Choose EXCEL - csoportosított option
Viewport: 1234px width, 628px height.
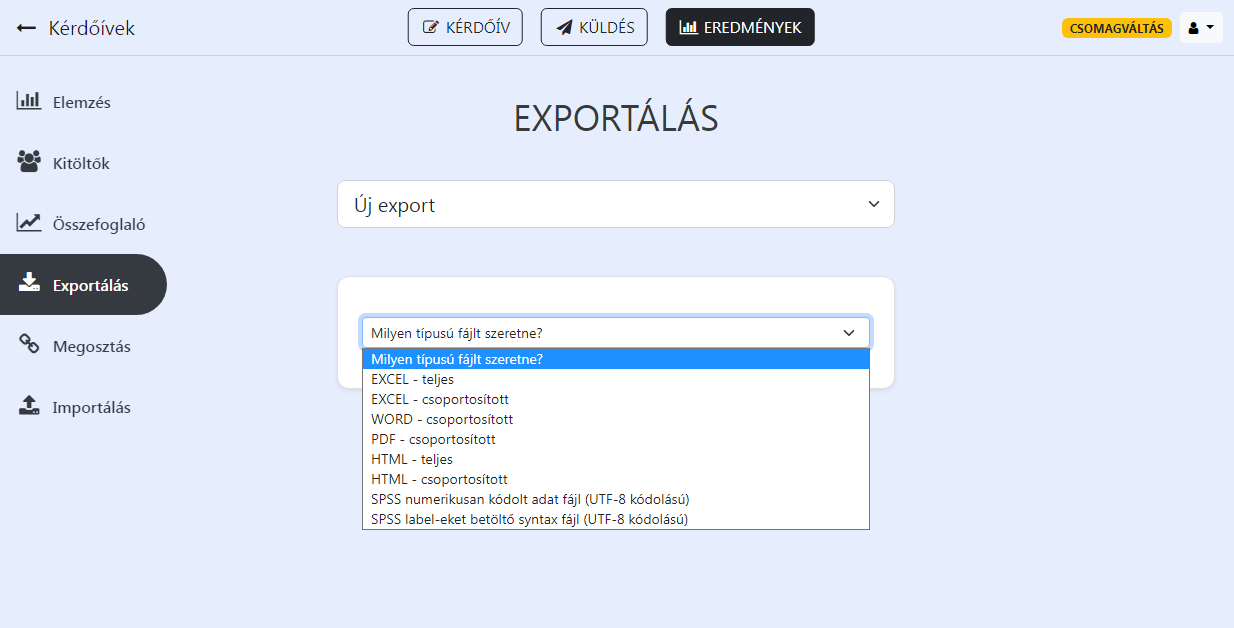616,399
